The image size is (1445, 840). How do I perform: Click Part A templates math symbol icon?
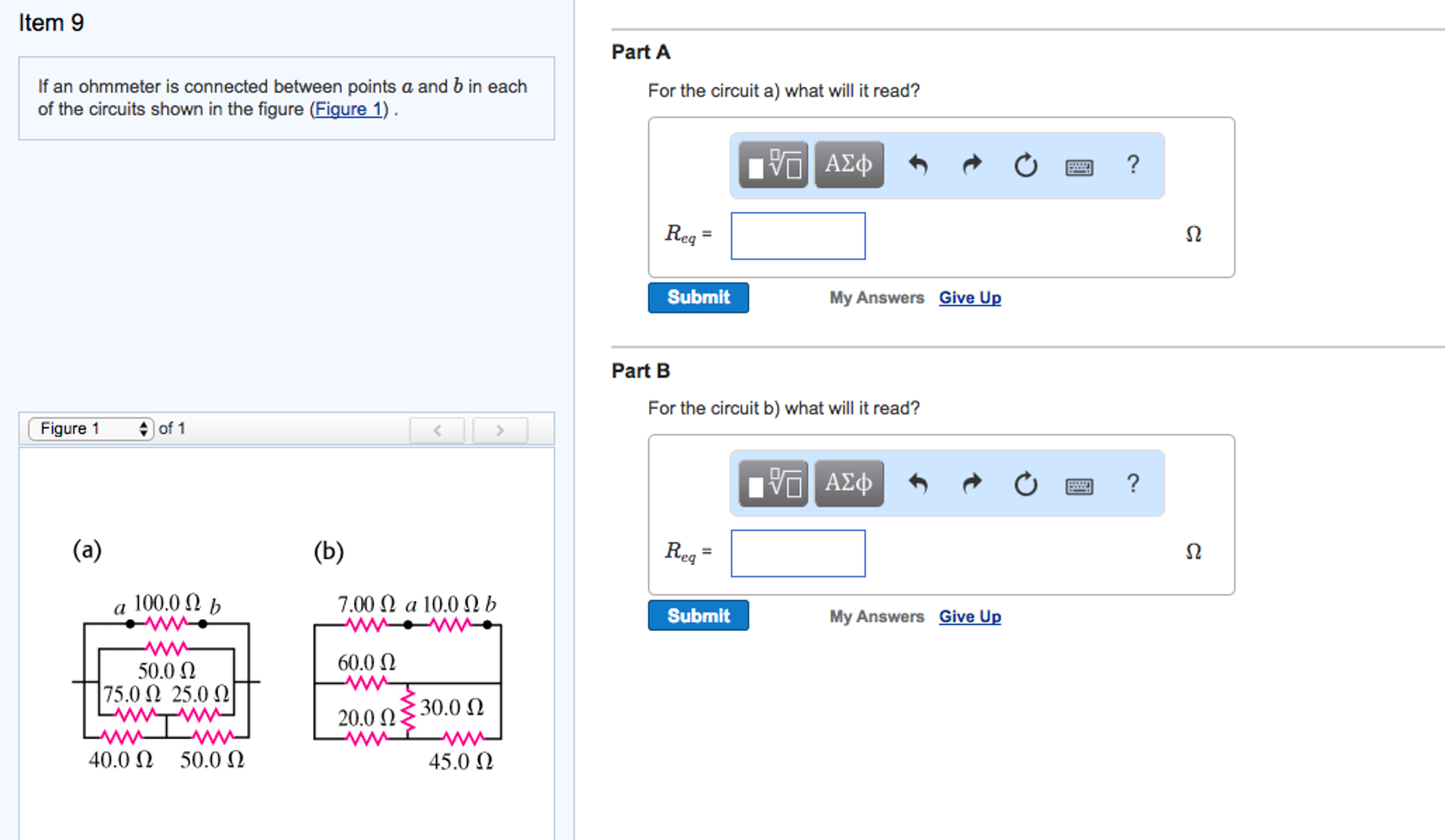pos(773,164)
